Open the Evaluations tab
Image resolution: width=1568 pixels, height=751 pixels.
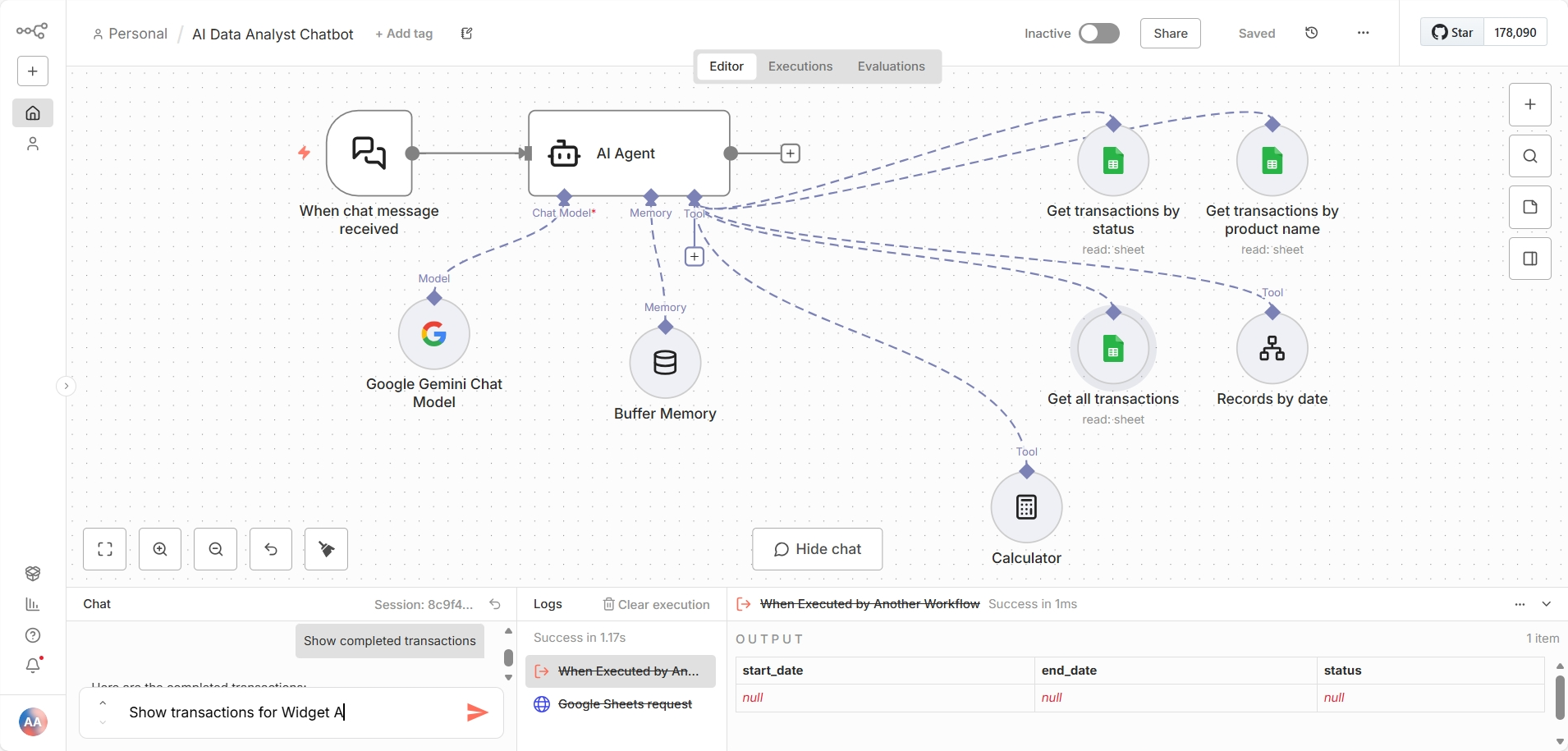890,66
